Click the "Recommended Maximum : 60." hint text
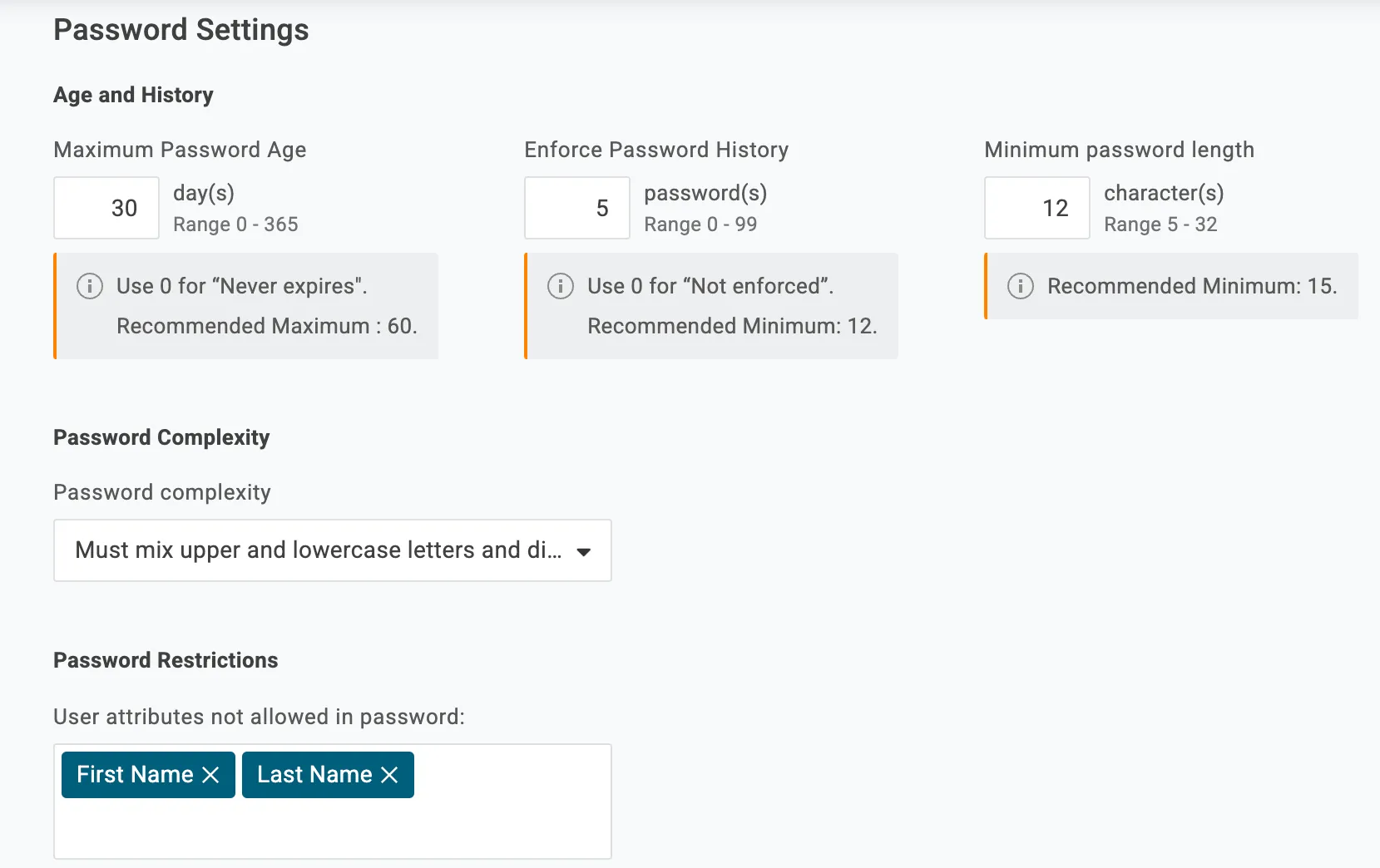Image resolution: width=1380 pixels, height=868 pixels. coord(266,326)
